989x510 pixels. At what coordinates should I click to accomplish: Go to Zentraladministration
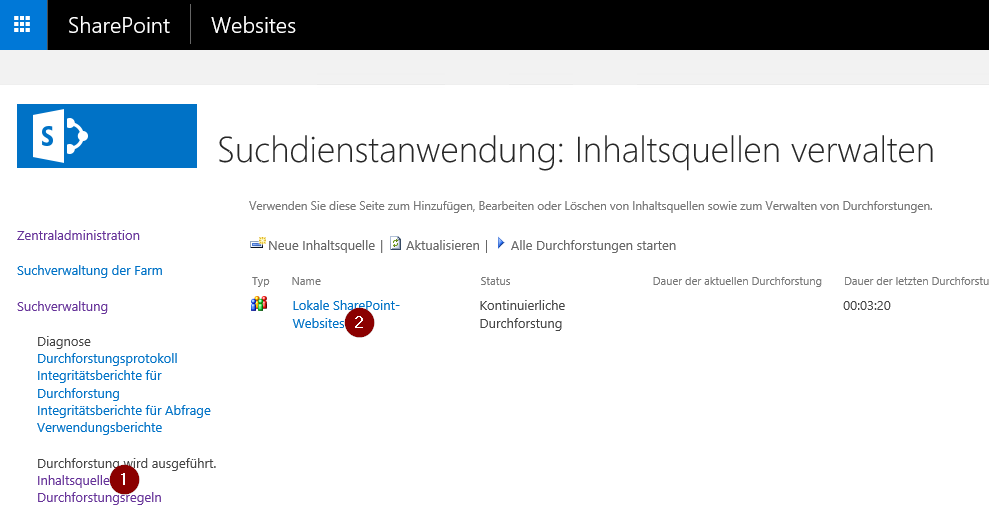[78, 235]
